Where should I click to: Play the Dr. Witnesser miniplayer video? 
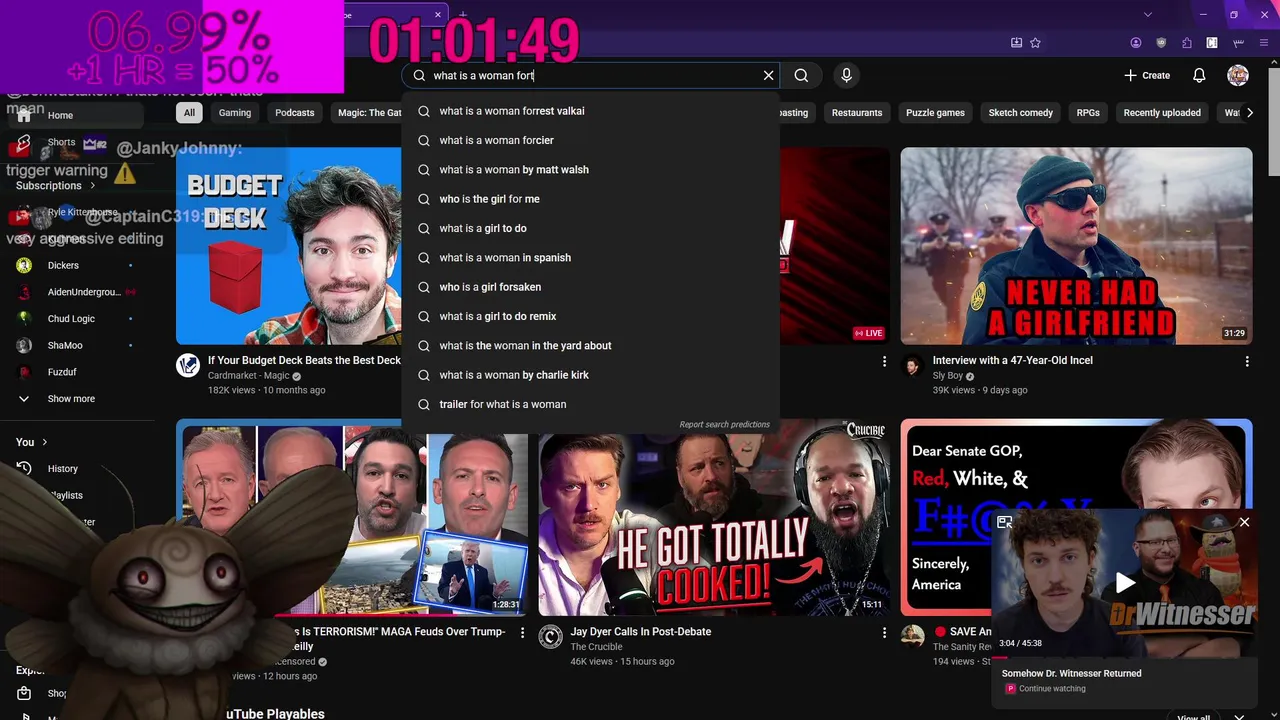point(1125,583)
